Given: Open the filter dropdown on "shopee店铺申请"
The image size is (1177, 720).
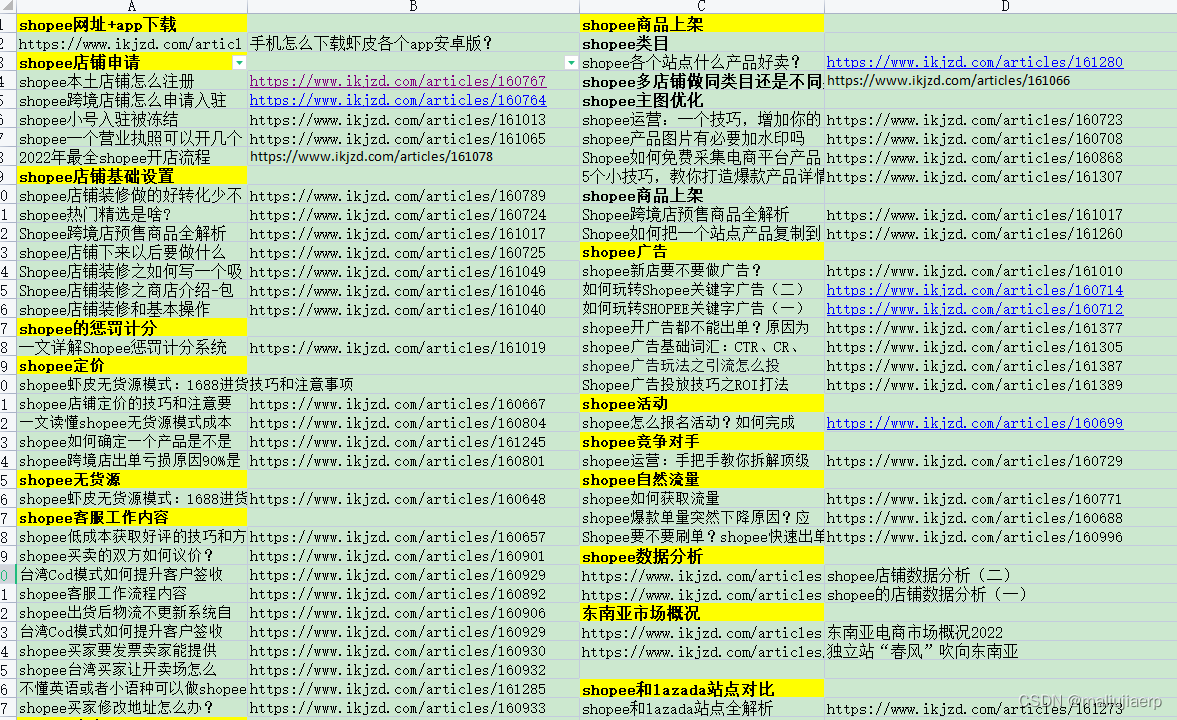Looking at the screenshot, I should pos(240,62).
